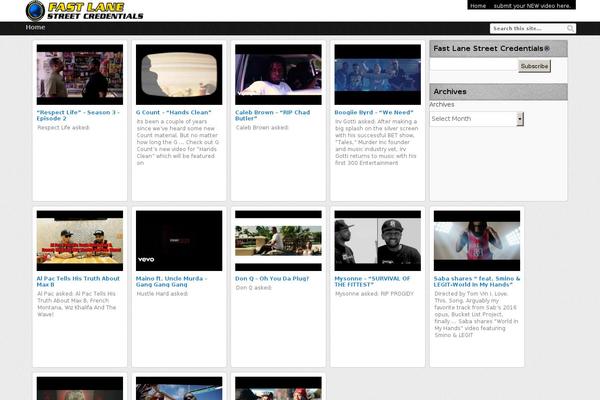
Task: Open the Mysonne Survival of the Fittest thumbnail
Action: (377, 240)
